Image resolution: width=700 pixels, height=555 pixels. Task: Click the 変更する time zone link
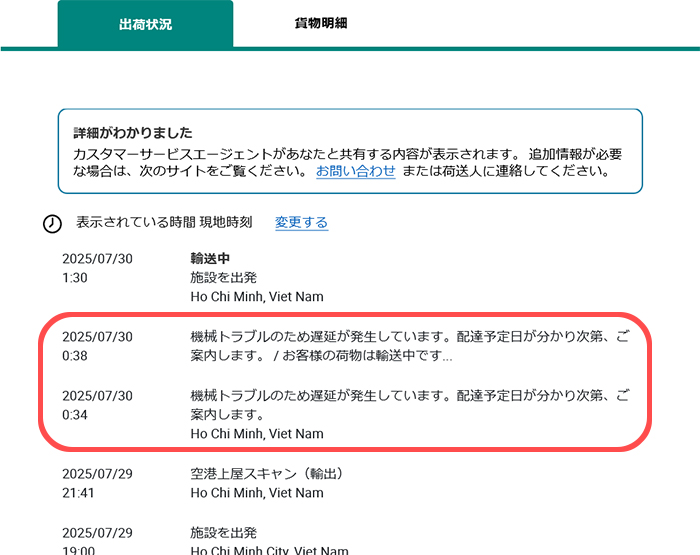[x=301, y=222]
